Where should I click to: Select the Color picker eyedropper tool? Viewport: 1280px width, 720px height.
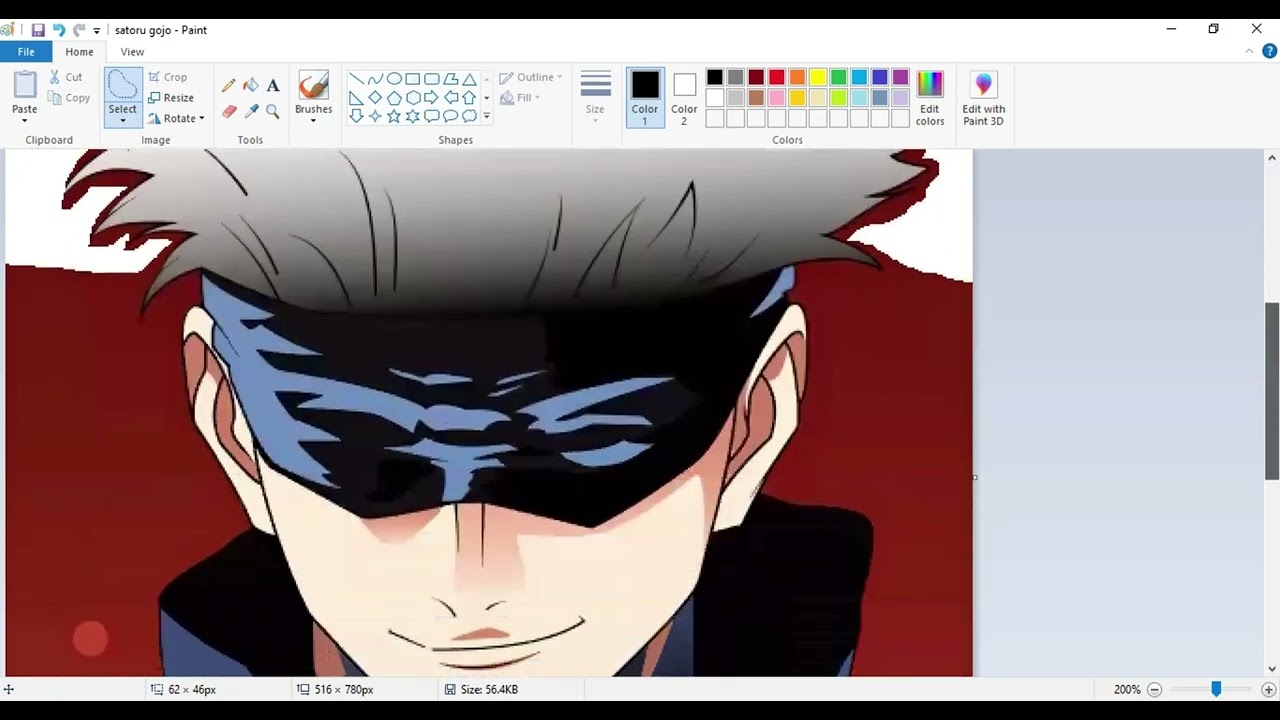click(x=251, y=111)
